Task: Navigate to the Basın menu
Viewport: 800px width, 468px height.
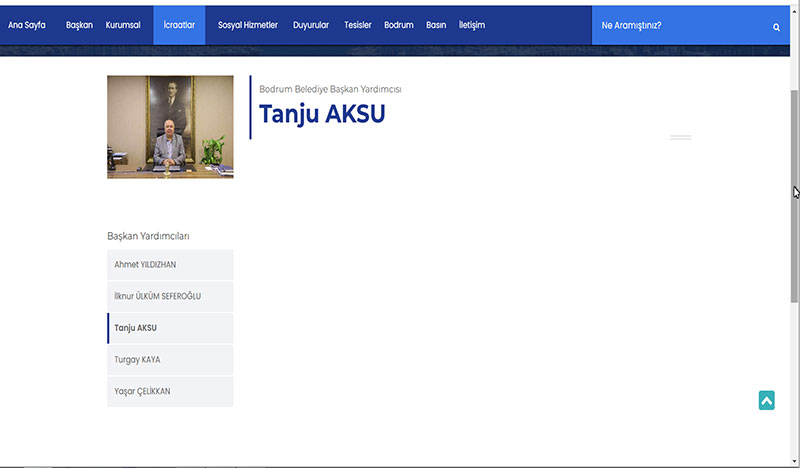Action: tap(436, 25)
